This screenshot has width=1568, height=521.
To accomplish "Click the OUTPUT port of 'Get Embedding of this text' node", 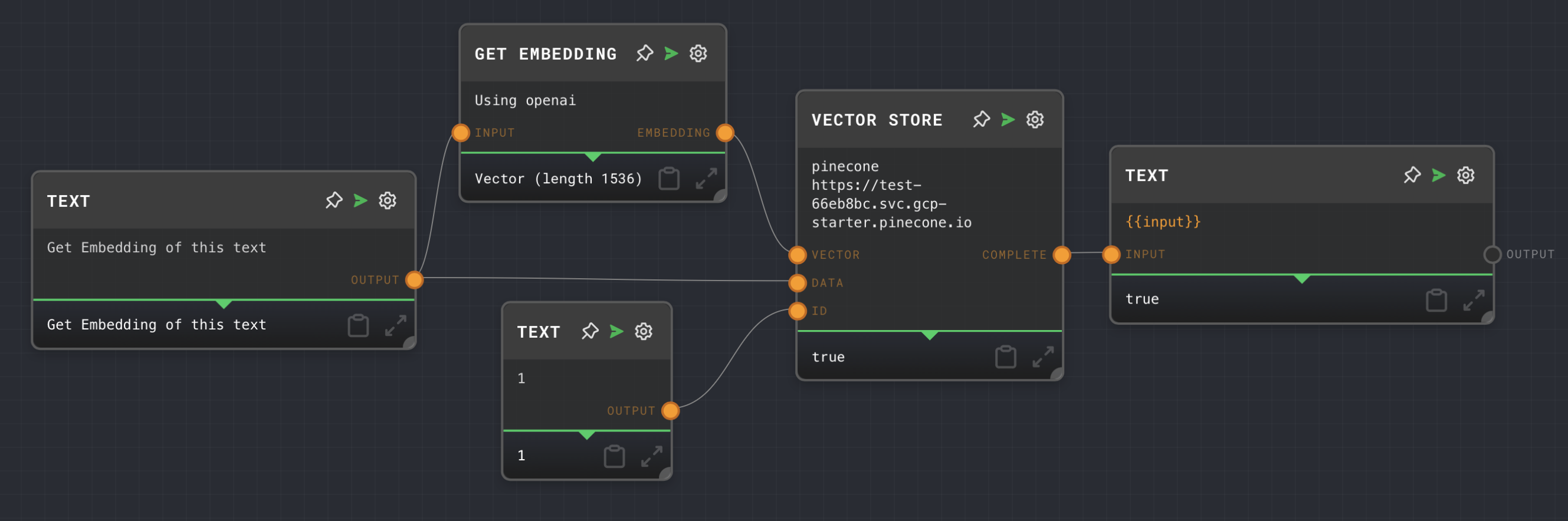I will tap(415, 279).
